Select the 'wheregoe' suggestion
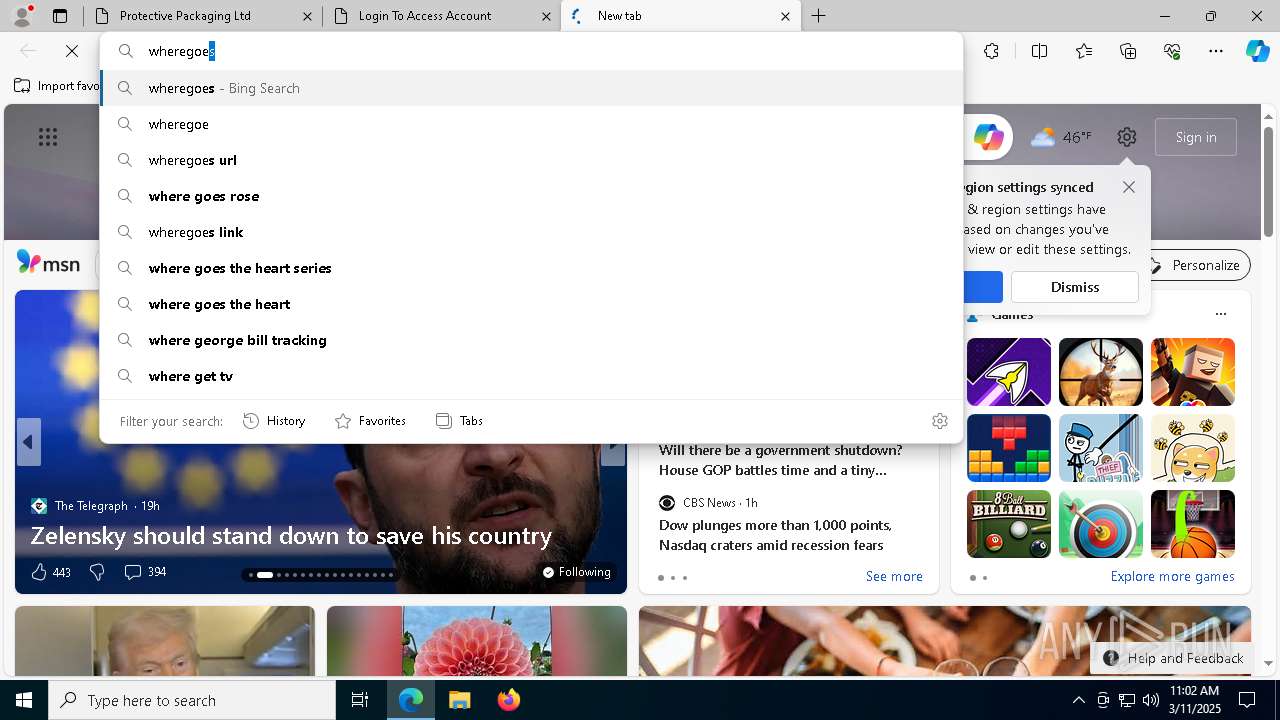 [x=531, y=124]
